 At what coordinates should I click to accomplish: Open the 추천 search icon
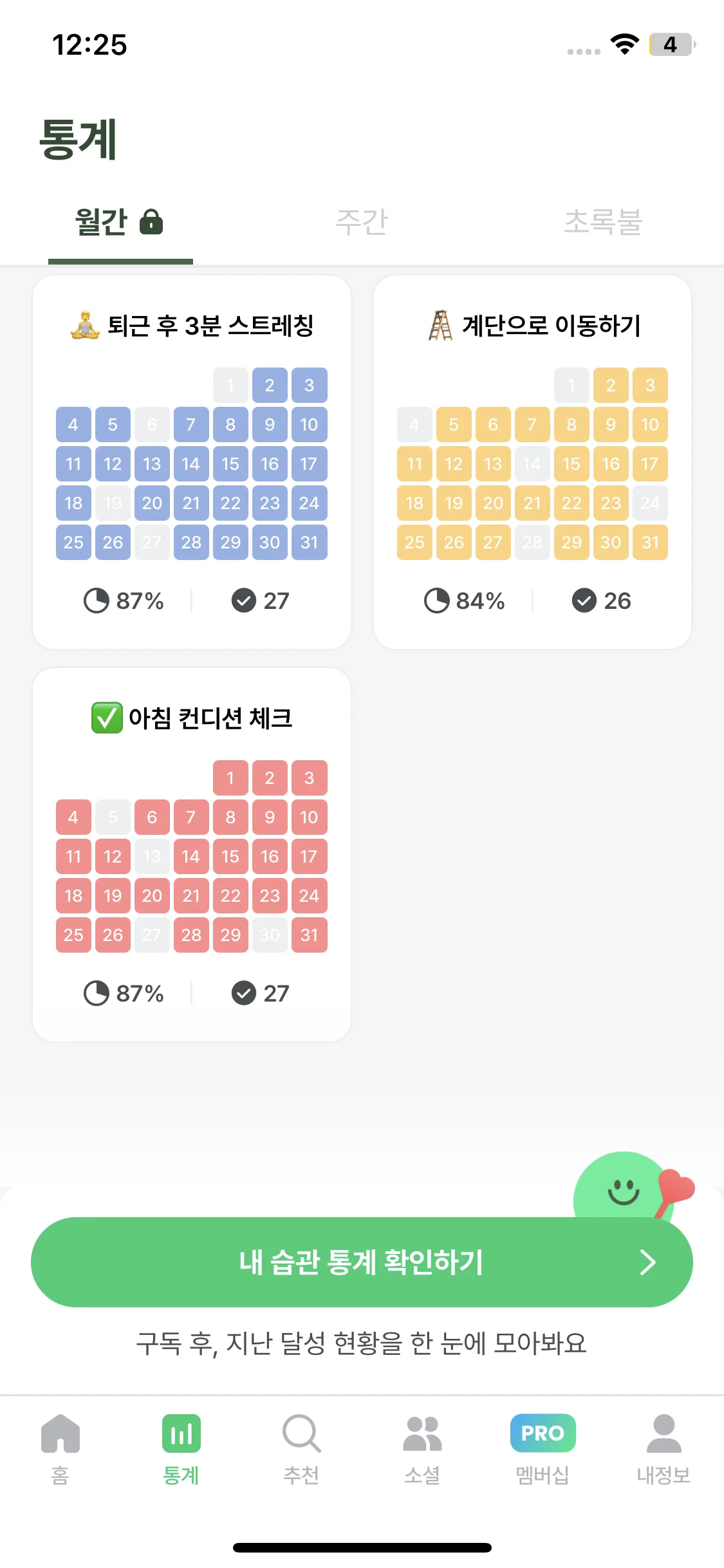(301, 1433)
